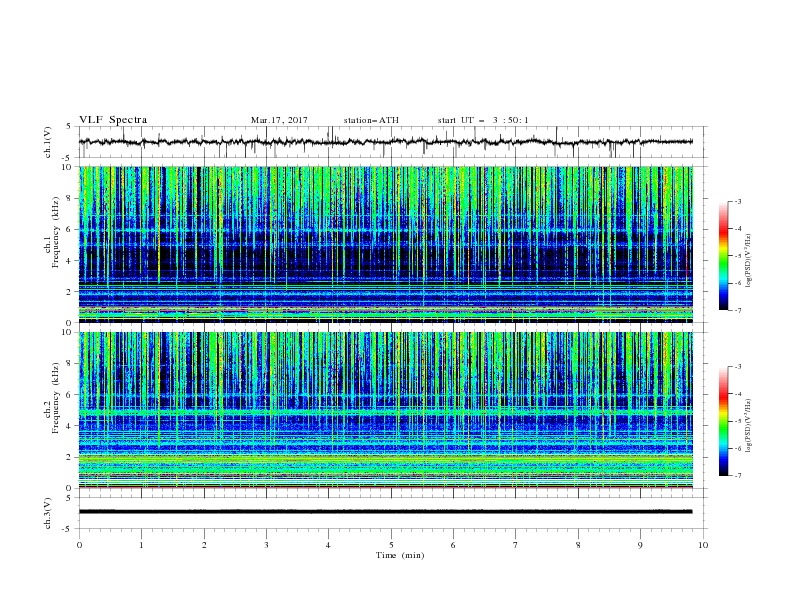Click the "10" kHz tick of ch.1 spectrogram
Screen dimensions: 792x612
point(67,167)
